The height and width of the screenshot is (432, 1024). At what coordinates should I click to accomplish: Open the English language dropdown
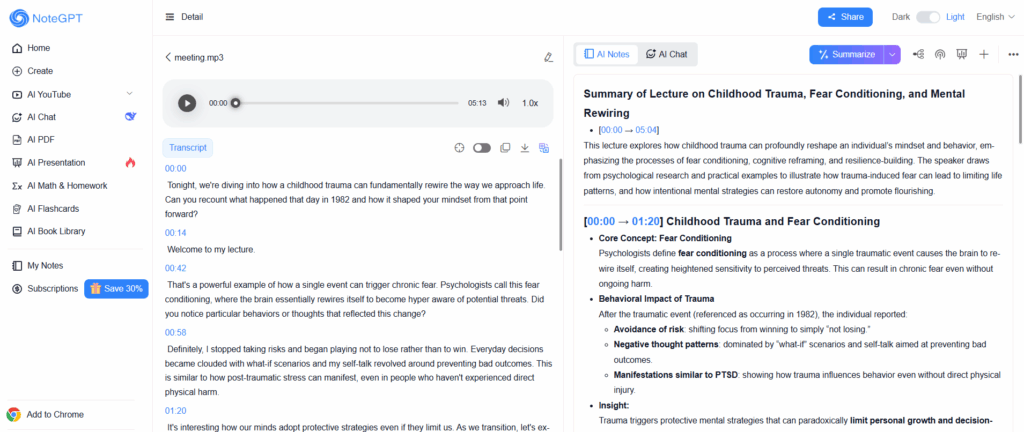993,17
